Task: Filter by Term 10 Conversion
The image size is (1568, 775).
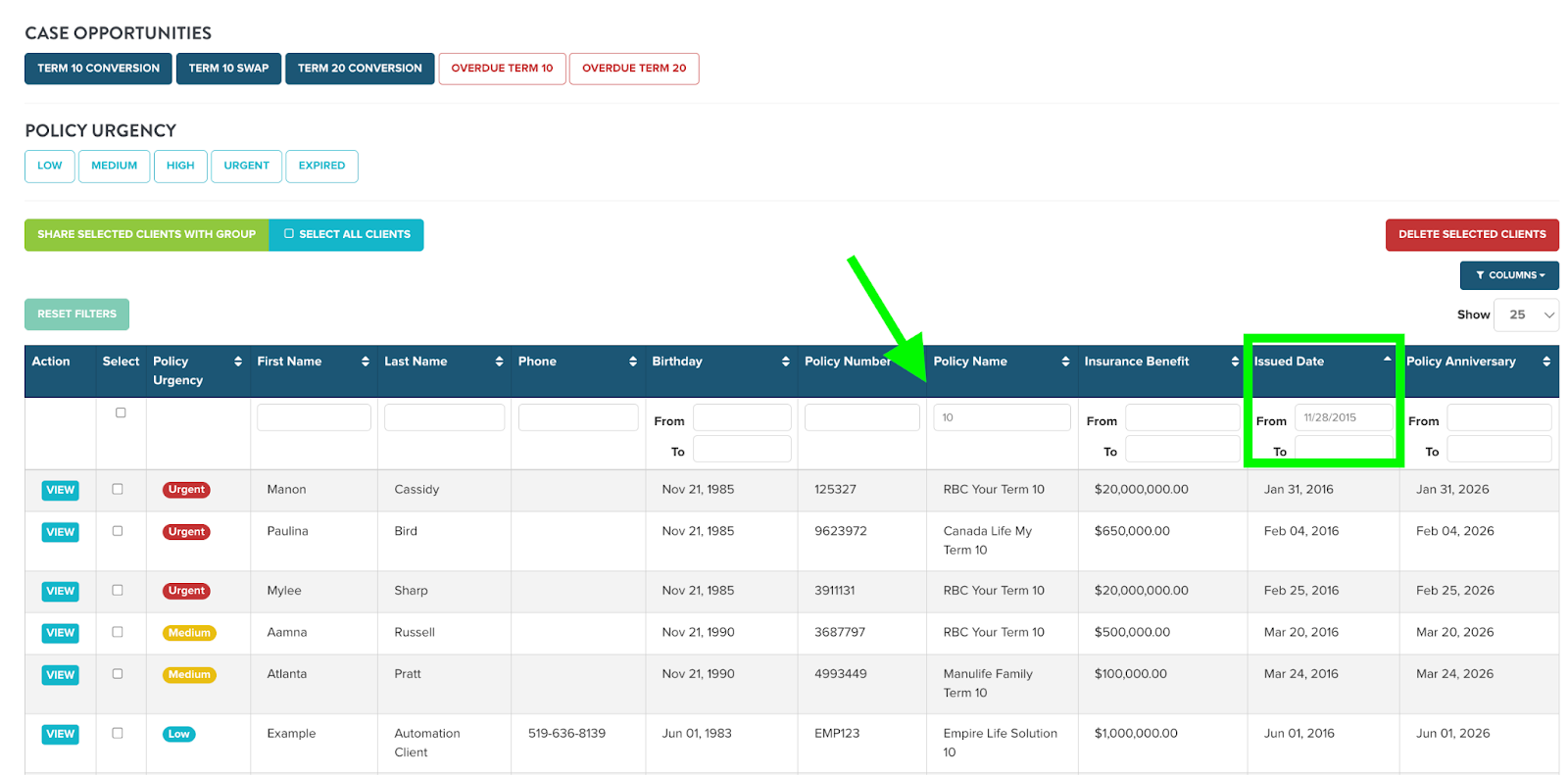Action: [98, 69]
